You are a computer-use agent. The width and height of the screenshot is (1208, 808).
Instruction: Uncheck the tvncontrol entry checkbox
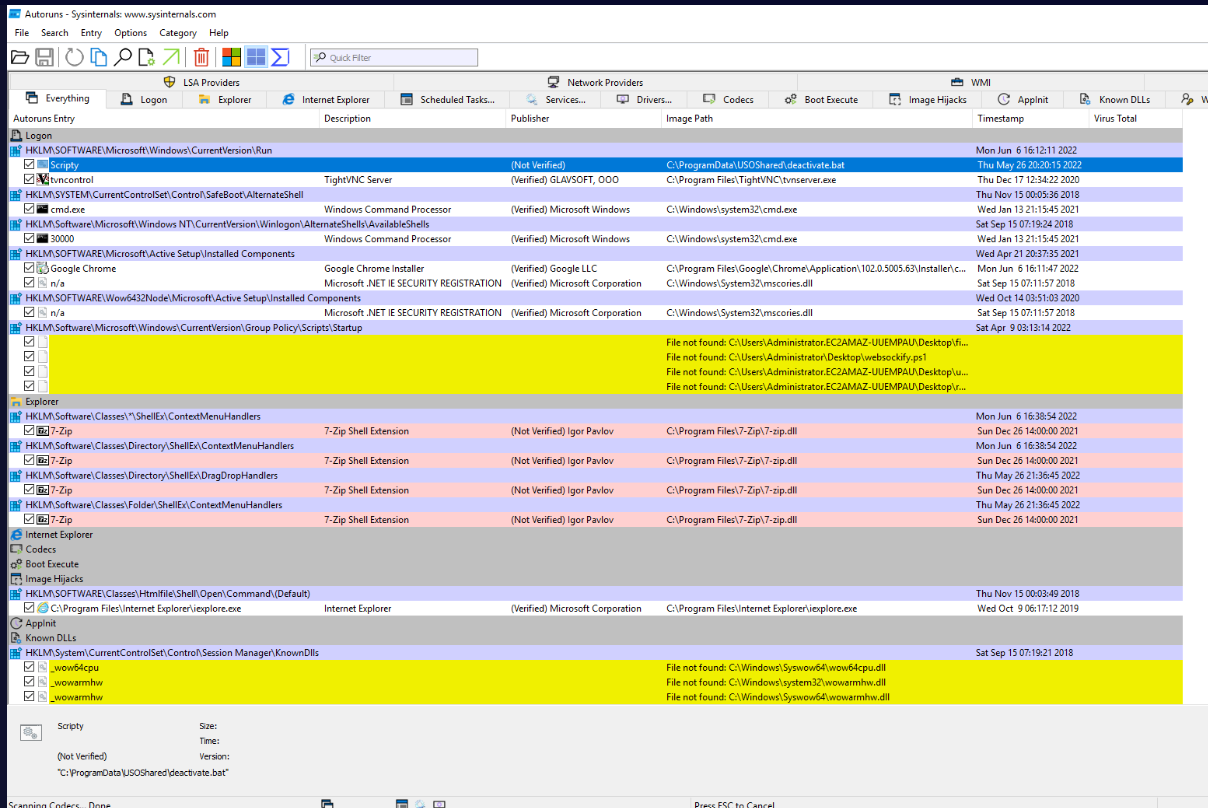click(x=29, y=180)
